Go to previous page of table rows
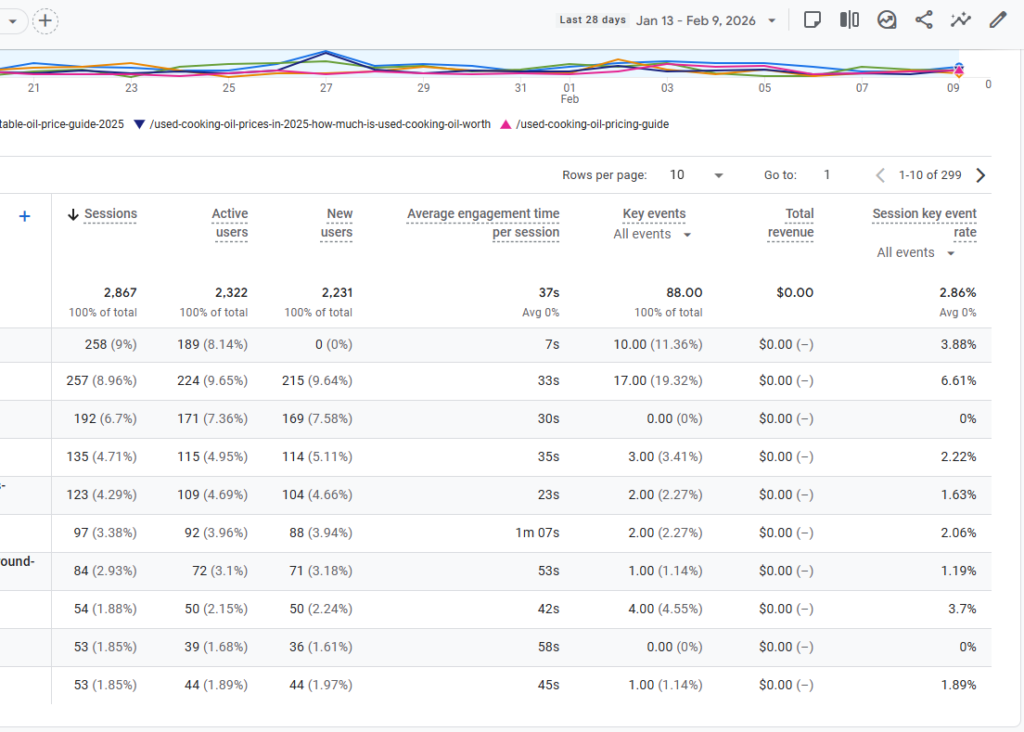Screen dimensions: 1024x732 pyautogui.click(x=880, y=175)
